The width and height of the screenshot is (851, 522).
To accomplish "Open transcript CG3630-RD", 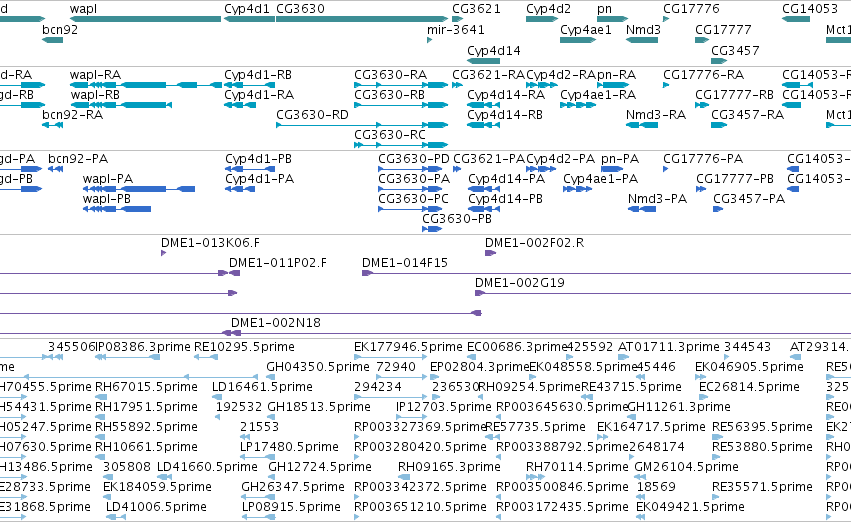I will [312, 114].
